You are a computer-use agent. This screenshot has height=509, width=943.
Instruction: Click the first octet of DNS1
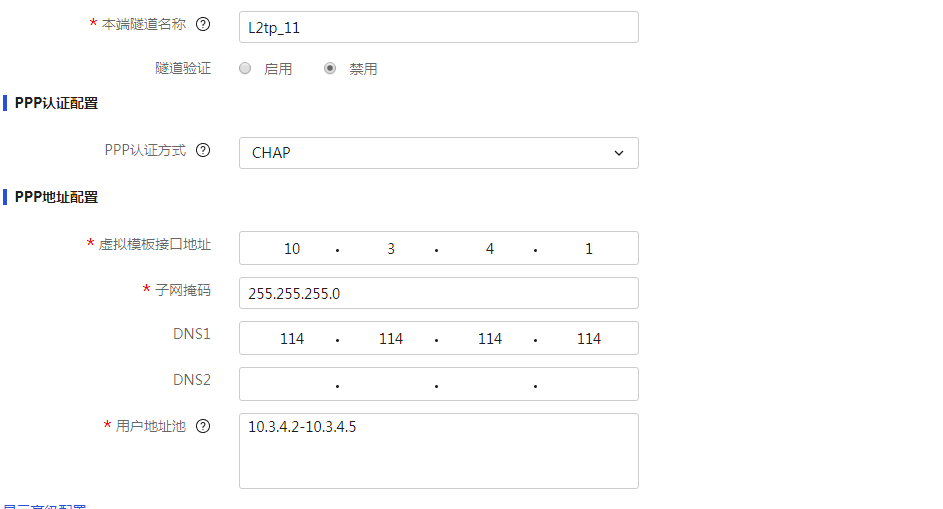point(291,339)
